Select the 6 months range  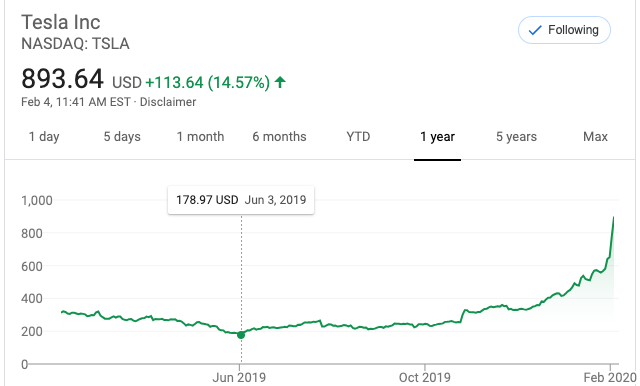point(279,137)
